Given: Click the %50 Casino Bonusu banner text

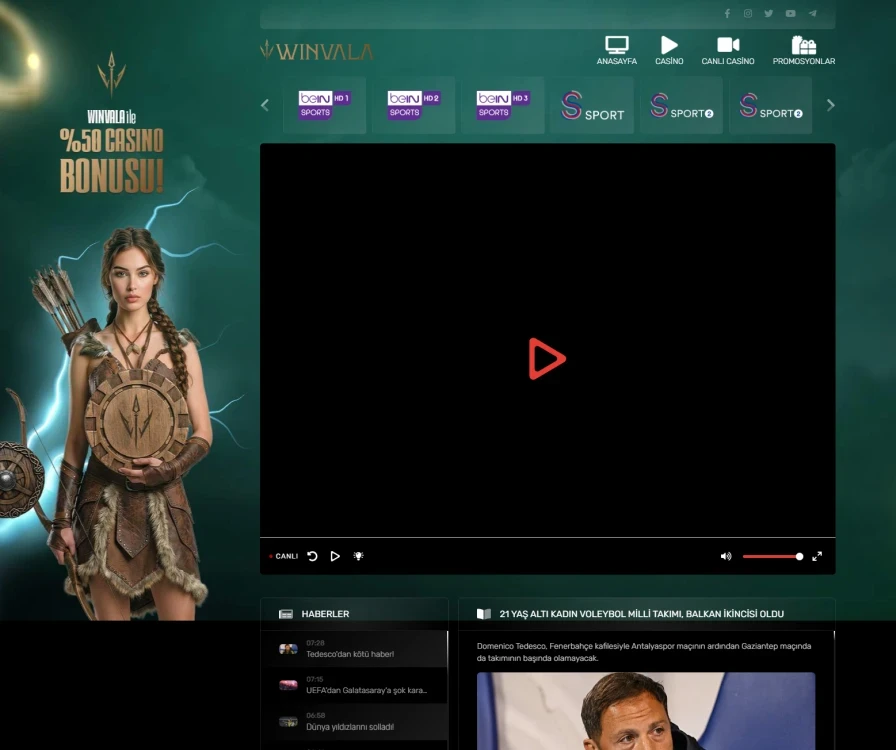Looking at the screenshot, I should tap(111, 161).
